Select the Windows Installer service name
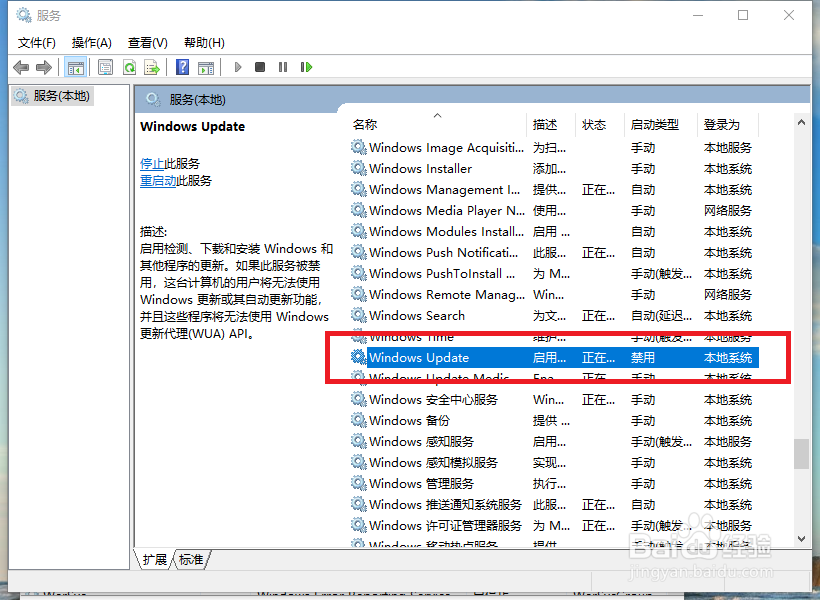820x600 pixels. (x=420, y=168)
